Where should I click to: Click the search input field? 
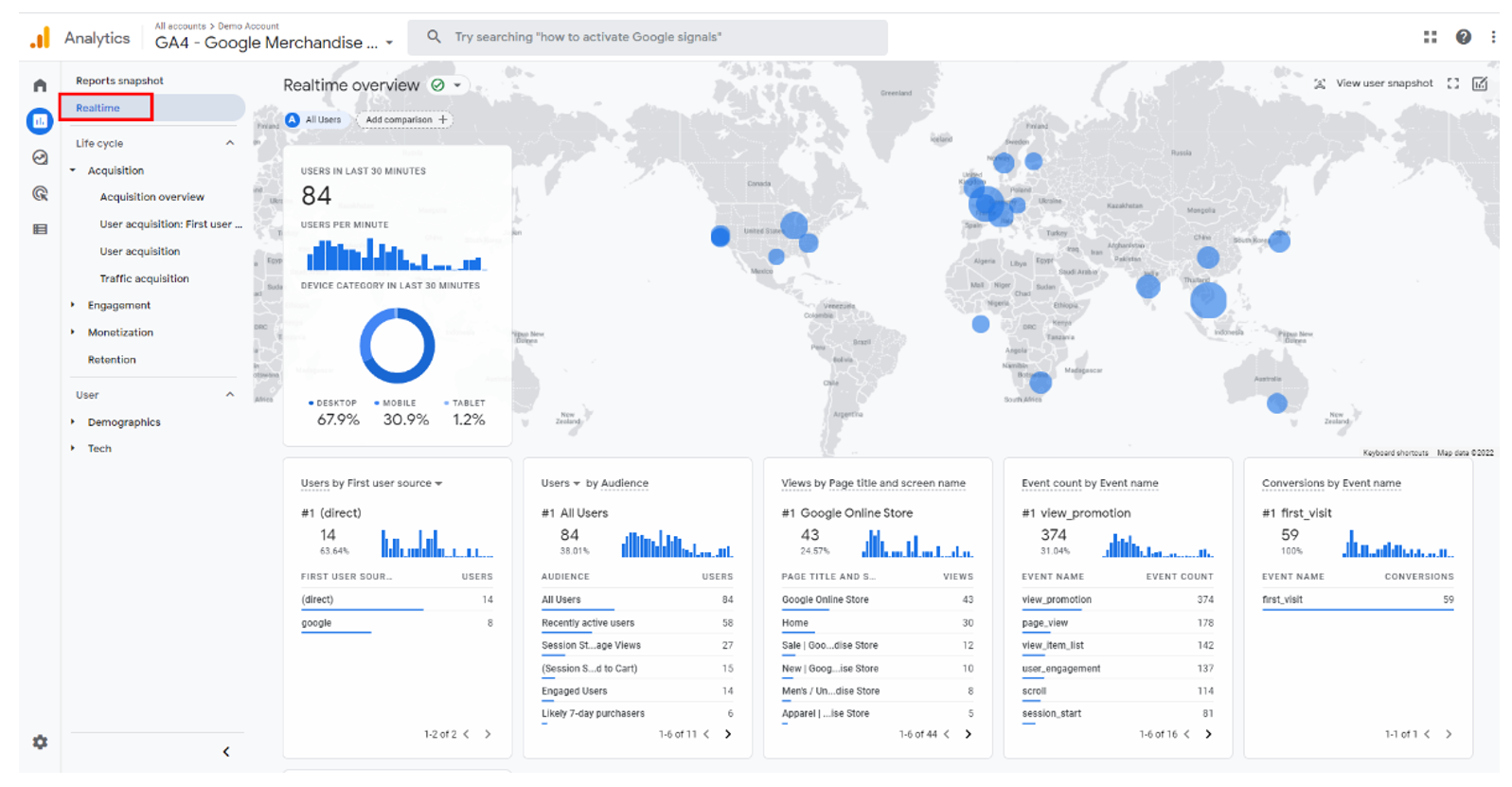(x=648, y=37)
